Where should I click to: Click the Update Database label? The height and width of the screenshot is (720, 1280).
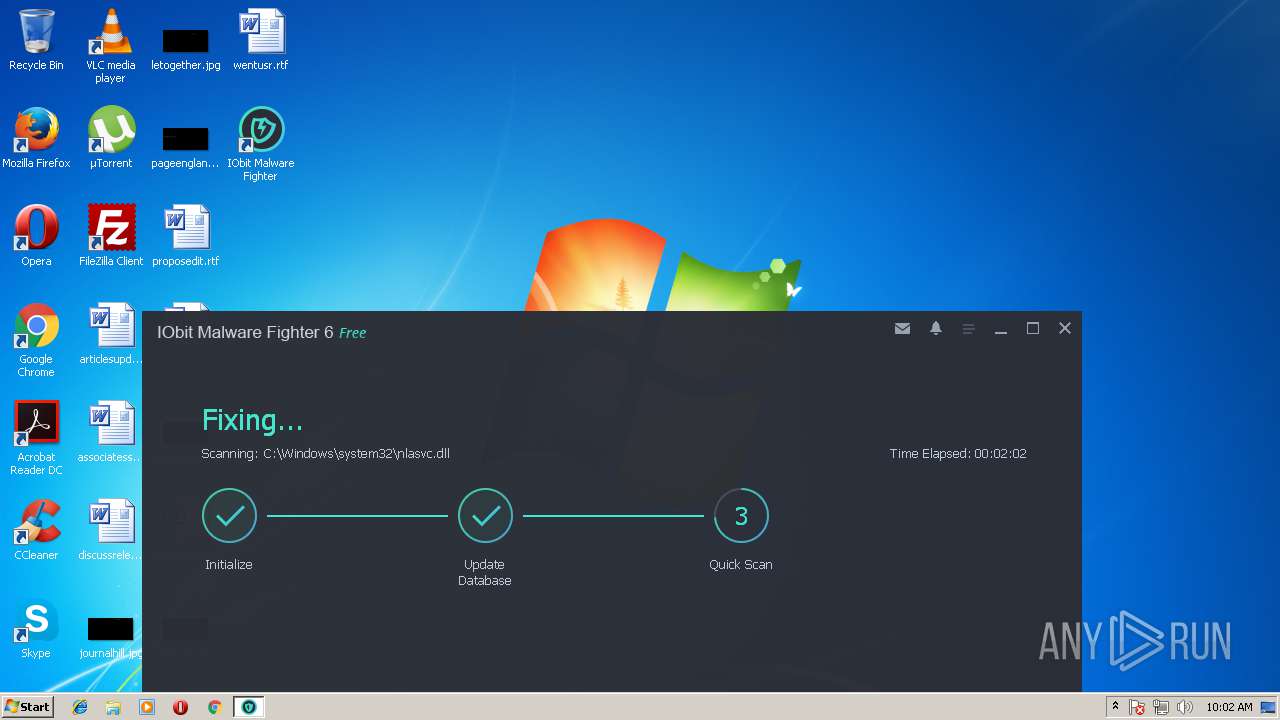pos(485,573)
